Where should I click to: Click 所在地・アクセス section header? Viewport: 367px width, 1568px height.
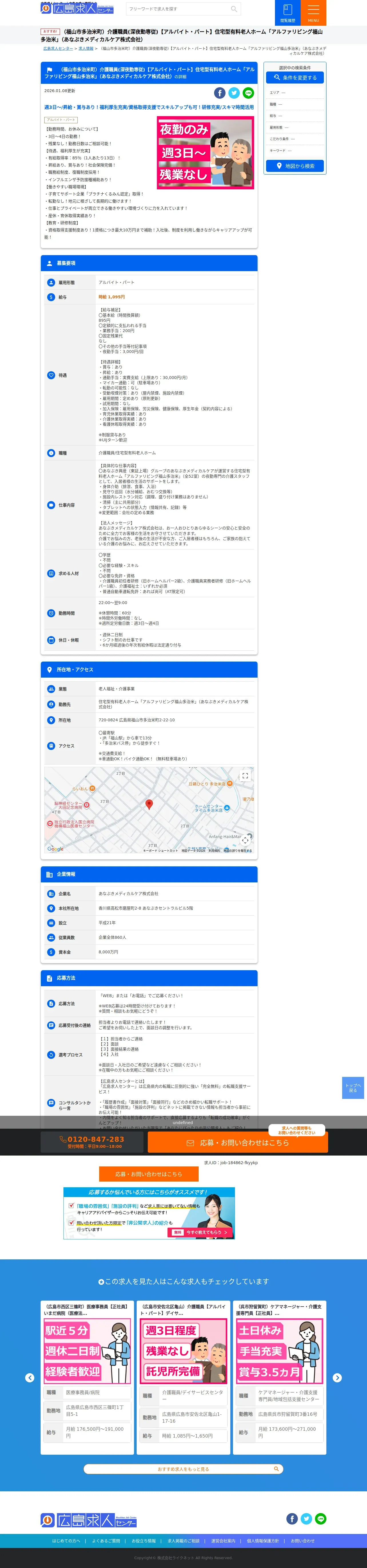pyautogui.click(x=149, y=670)
